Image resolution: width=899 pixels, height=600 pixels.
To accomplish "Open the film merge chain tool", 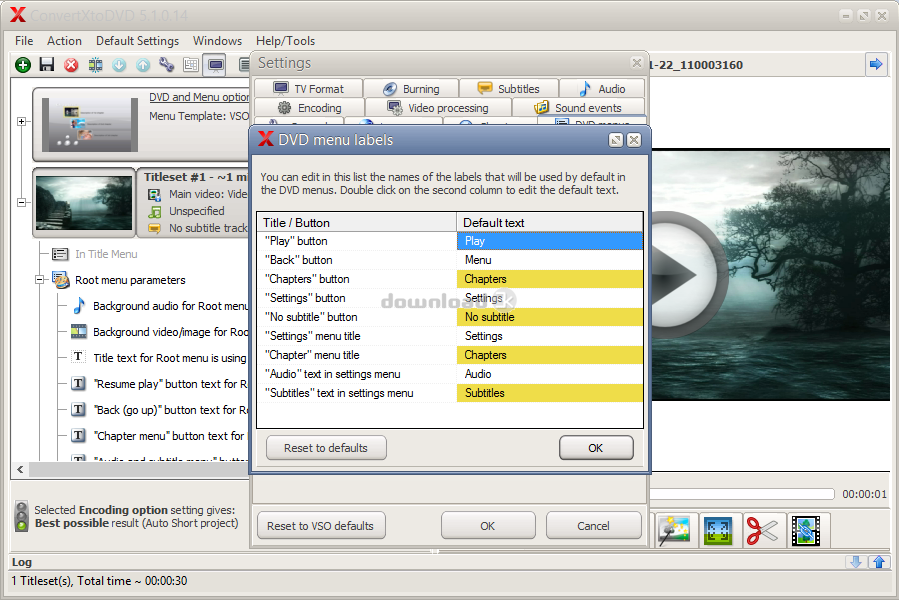I will pyautogui.click(x=806, y=530).
